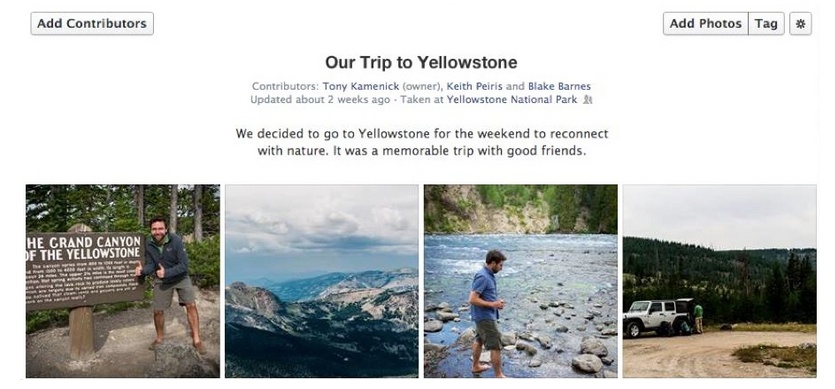Image resolution: width=835 pixels, height=389 pixels.
Task: Click the friends audience icon beside location
Action: tap(587, 100)
